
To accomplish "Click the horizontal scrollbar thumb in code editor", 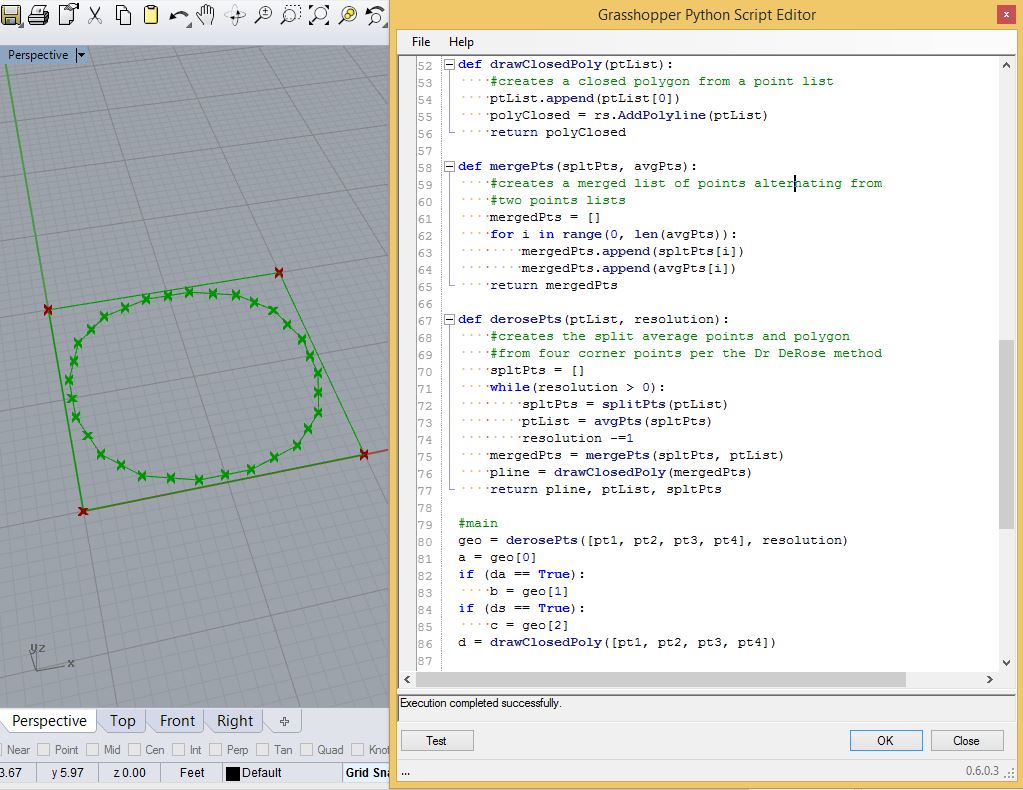I will tap(660, 679).
